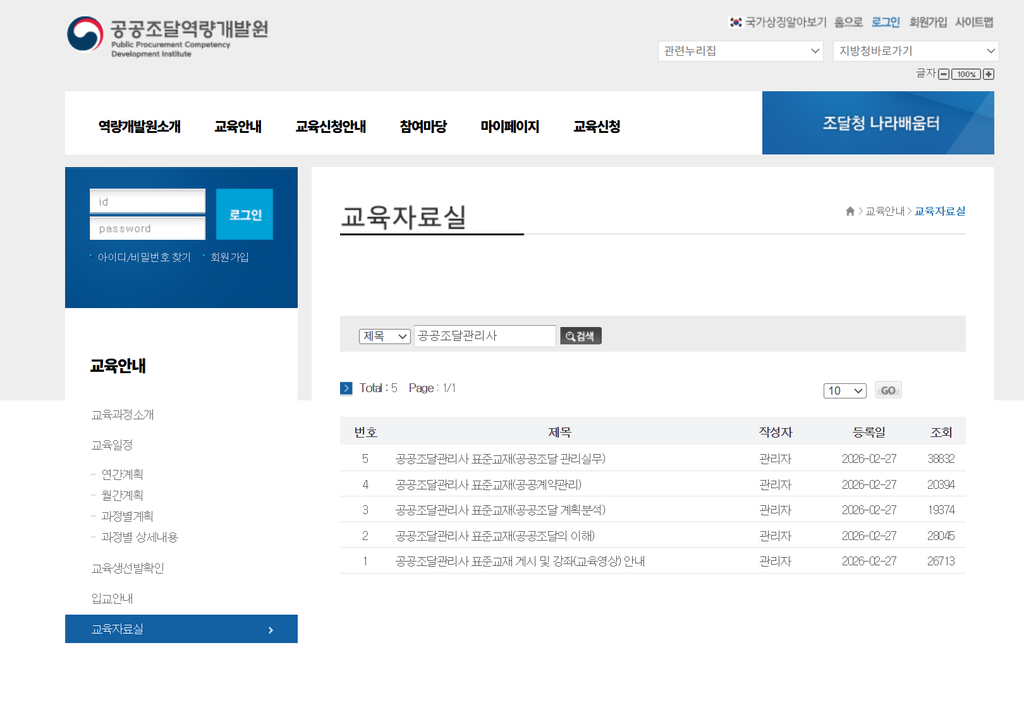Decrease font size with minus icon

tap(944, 74)
